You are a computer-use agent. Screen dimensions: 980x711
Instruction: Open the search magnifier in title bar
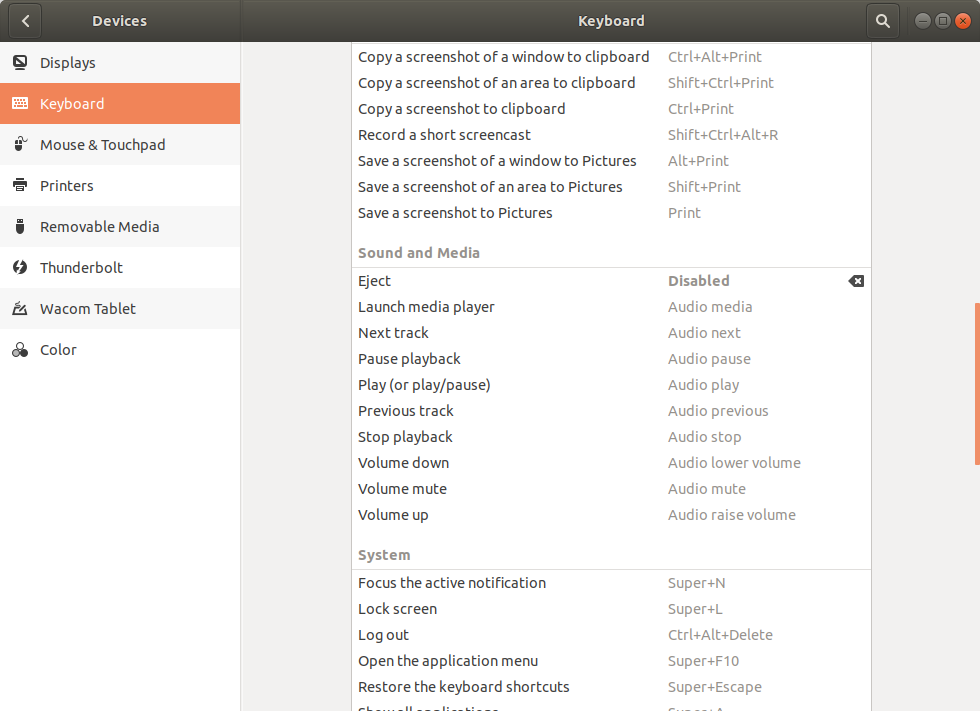(x=882, y=20)
